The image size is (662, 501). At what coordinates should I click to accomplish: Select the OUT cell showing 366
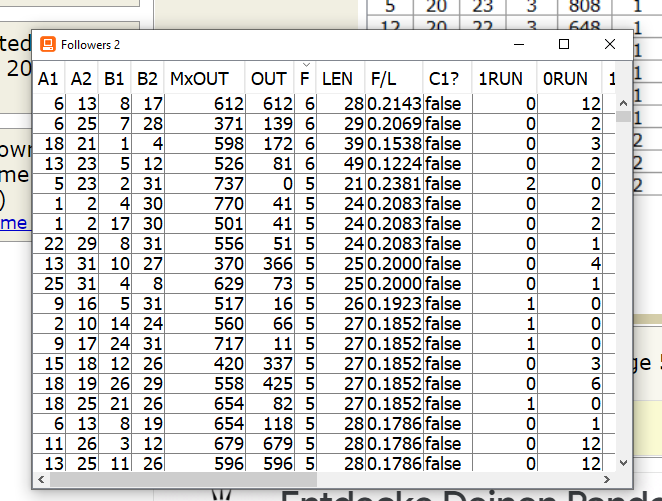[270, 264]
